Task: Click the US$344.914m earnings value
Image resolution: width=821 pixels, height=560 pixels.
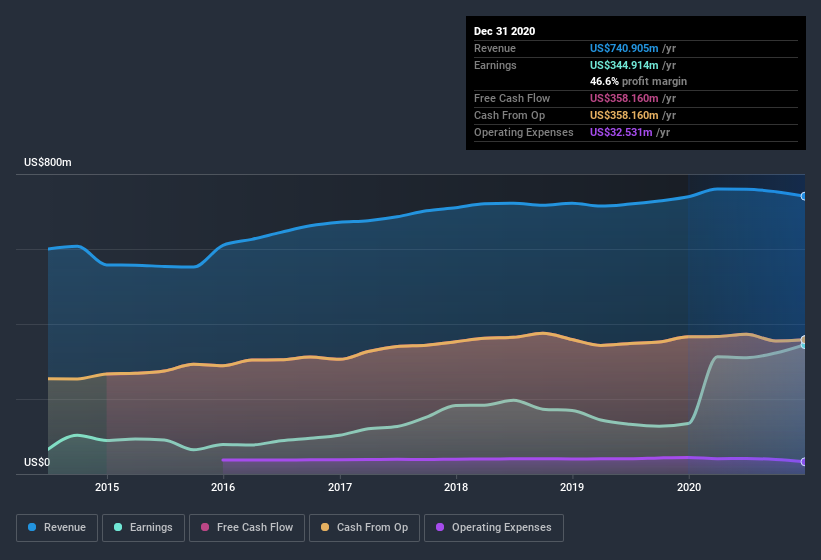Action: [624, 65]
